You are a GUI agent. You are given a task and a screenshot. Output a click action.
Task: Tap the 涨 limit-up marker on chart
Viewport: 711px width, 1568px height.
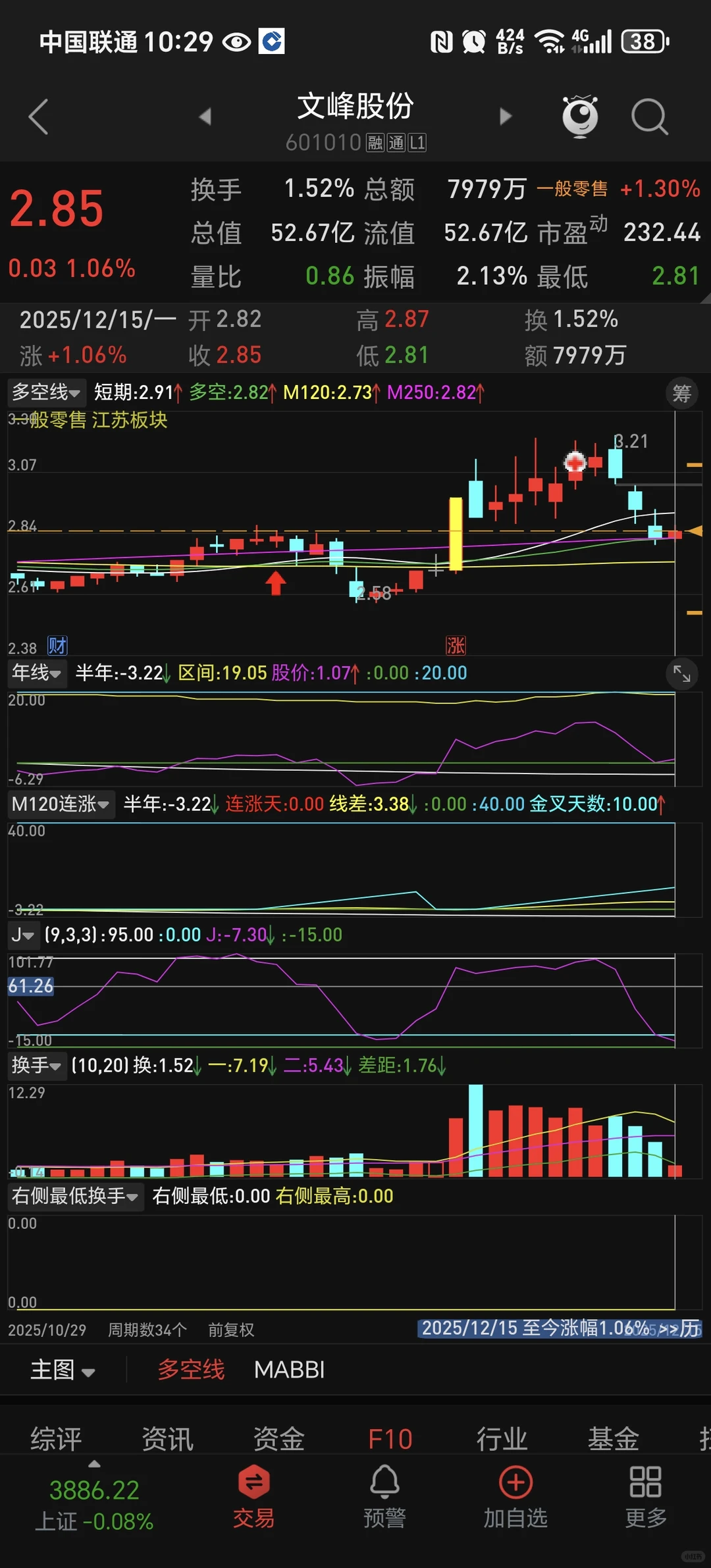[456, 645]
